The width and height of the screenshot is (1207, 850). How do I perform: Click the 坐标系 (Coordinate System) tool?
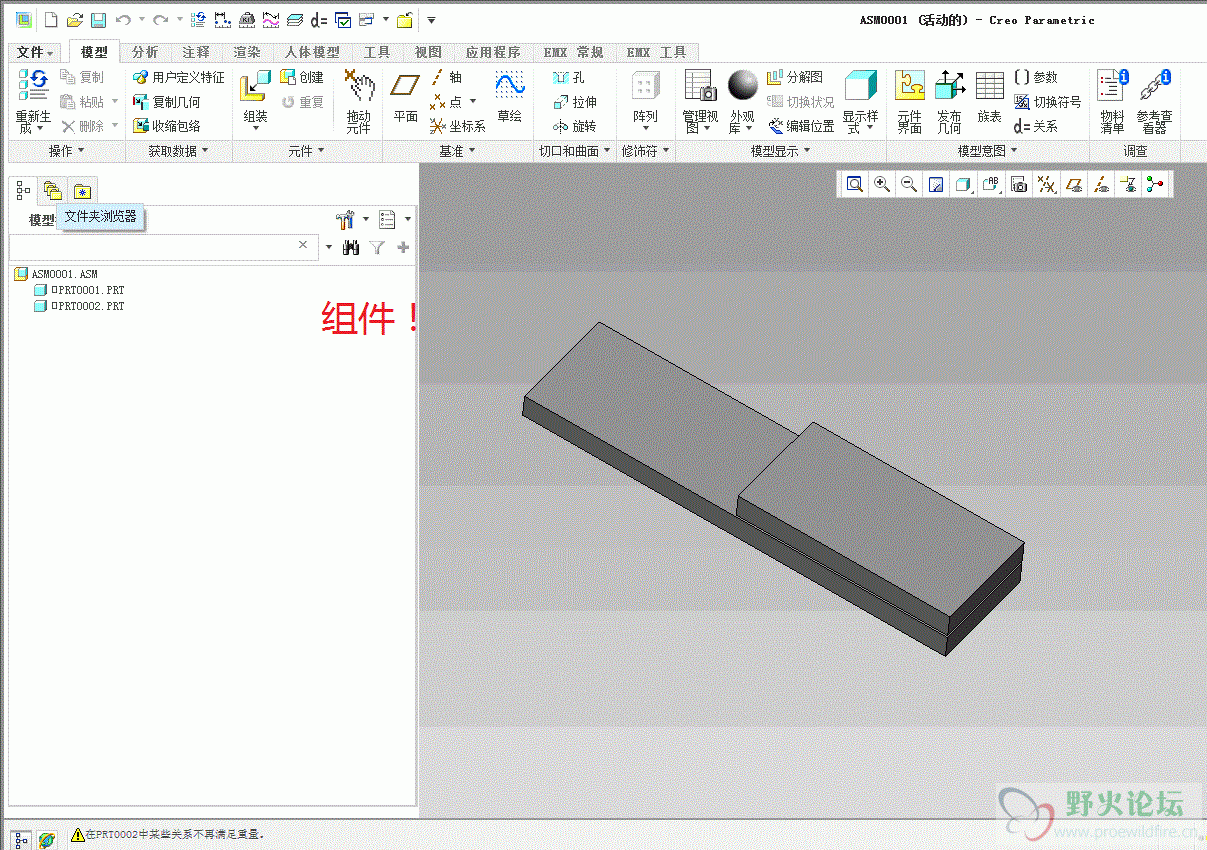click(x=457, y=126)
